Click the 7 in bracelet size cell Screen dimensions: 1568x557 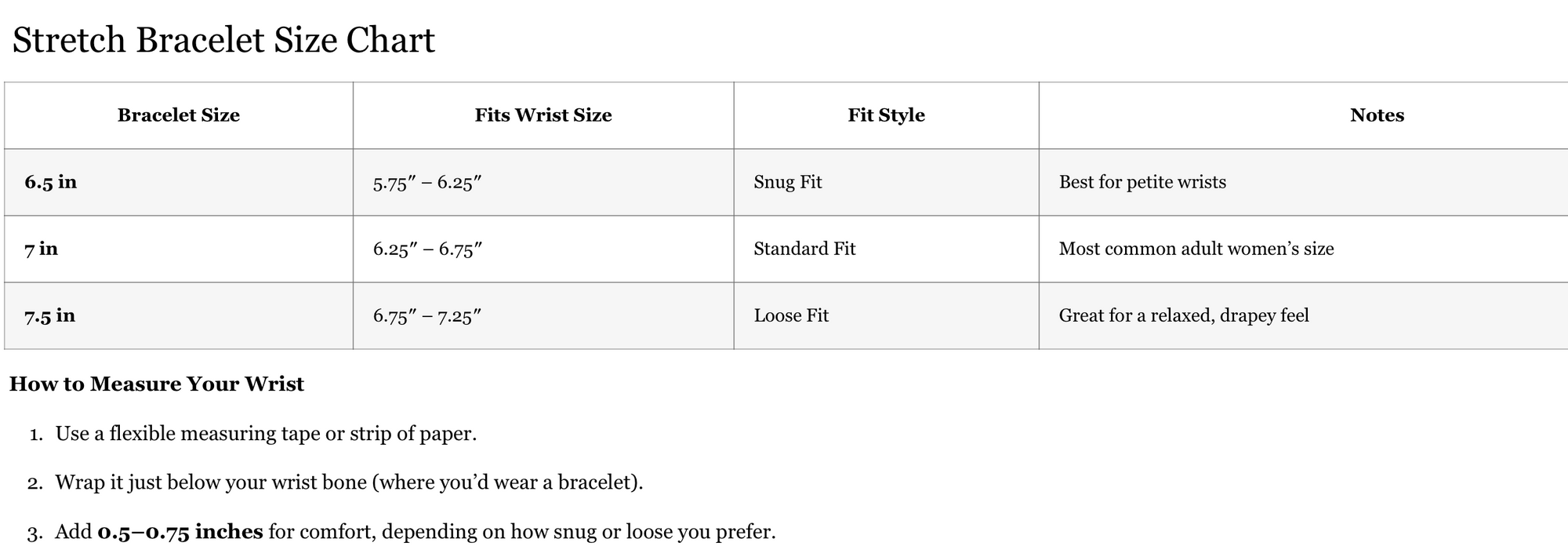(x=42, y=249)
